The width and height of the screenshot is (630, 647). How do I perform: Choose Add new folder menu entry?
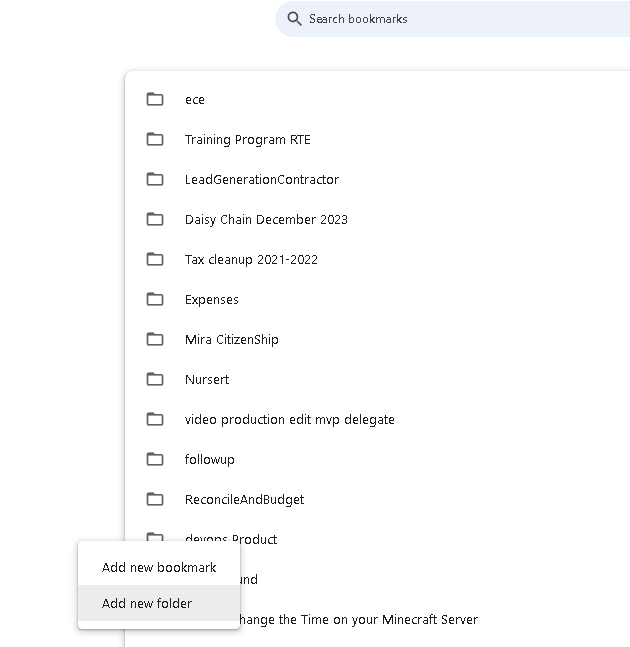(159, 603)
